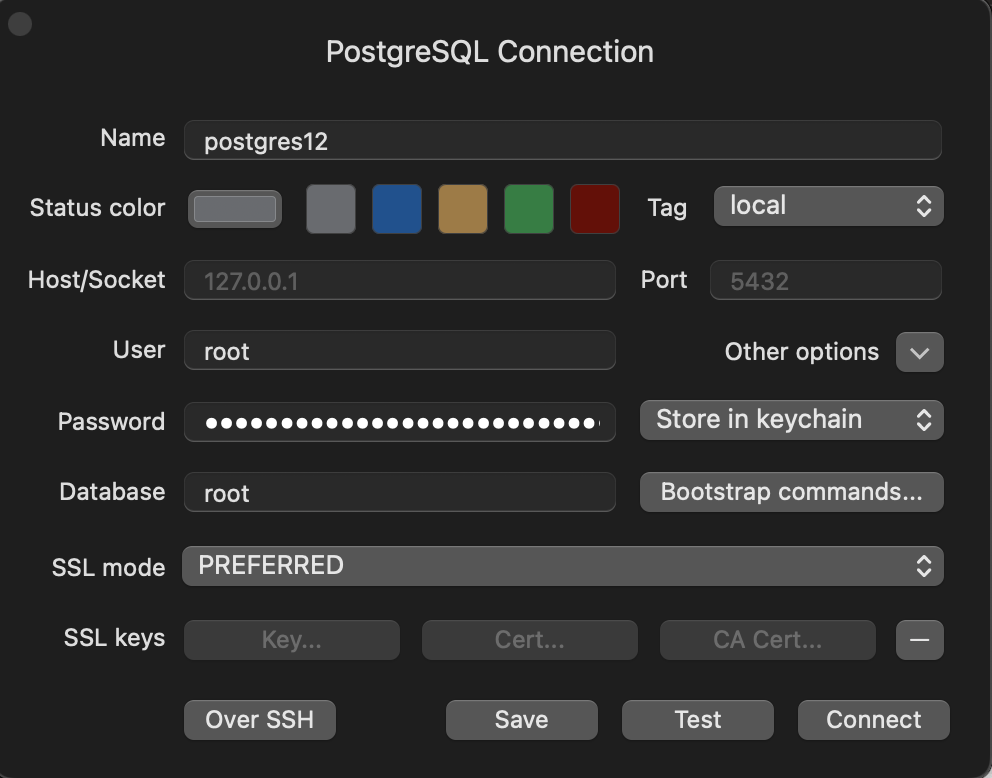Click the minus button beside SSL keys
992x778 pixels.
(x=920, y=640)
